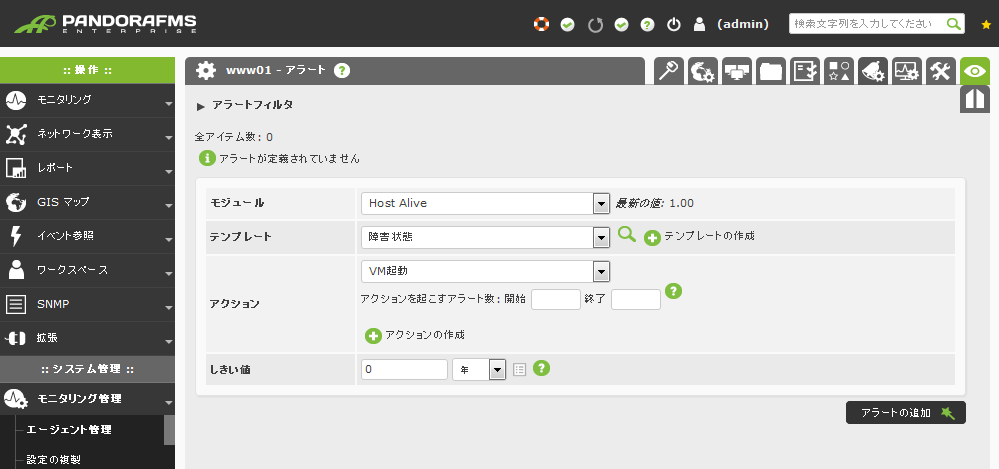999x469 pixels.
Task: Click the テンプレートの作成 link
Action: pyautogui.click(x=709, y=236)
